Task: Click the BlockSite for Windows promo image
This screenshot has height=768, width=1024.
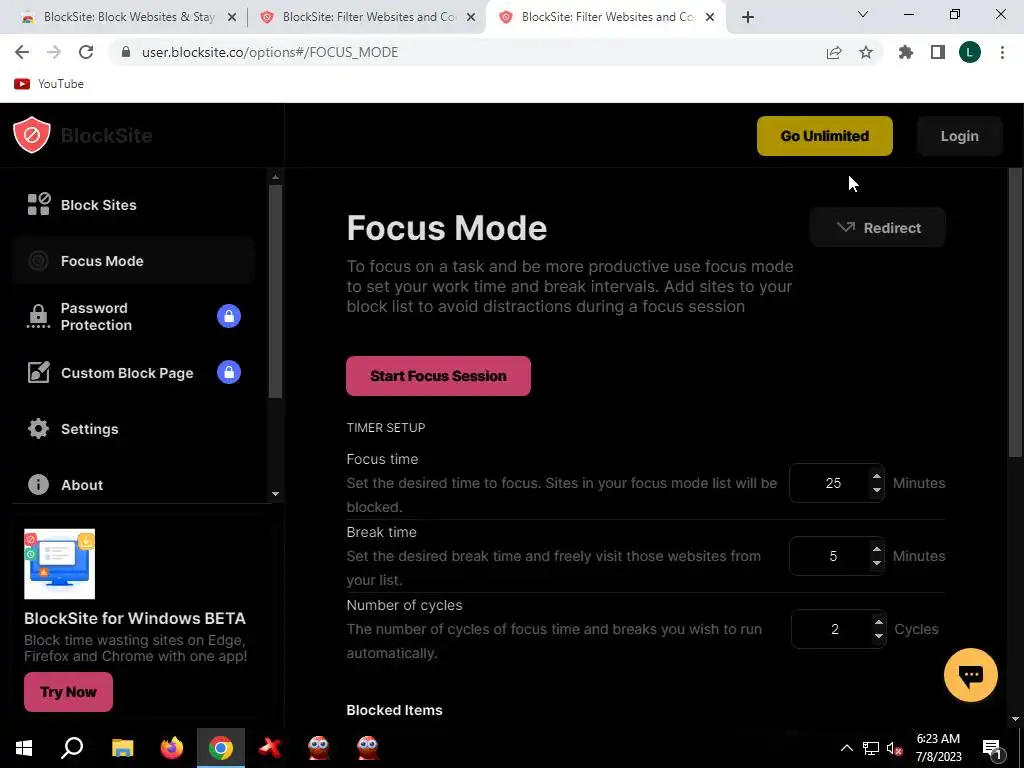Action: click(59, 564)
